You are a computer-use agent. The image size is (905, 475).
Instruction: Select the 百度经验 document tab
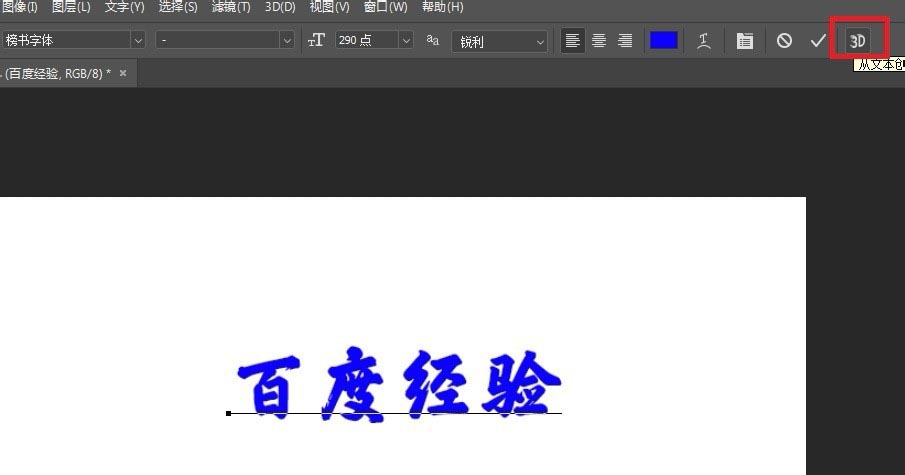tap(57, 73)
